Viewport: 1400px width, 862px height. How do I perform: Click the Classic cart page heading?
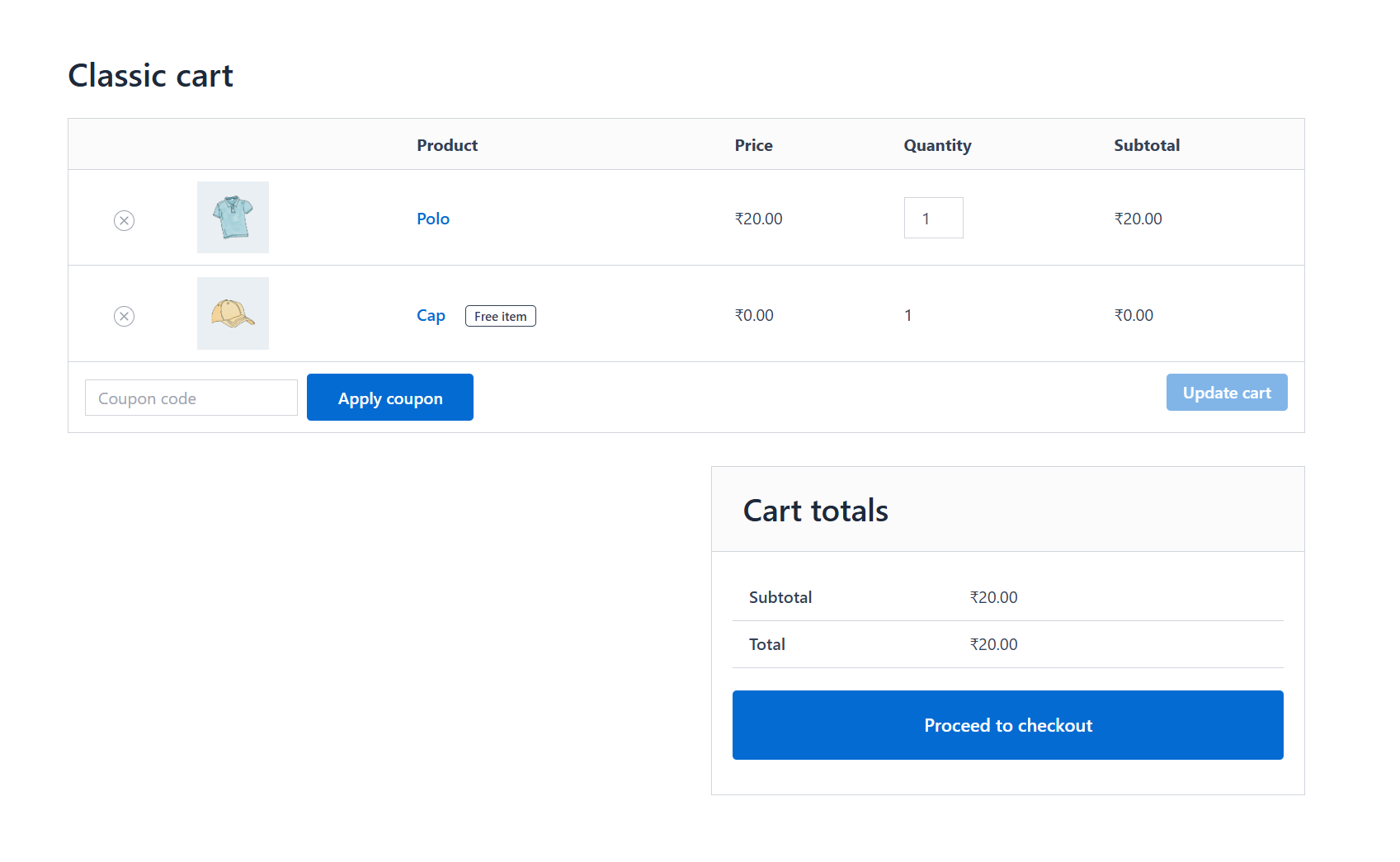[150, 76]
